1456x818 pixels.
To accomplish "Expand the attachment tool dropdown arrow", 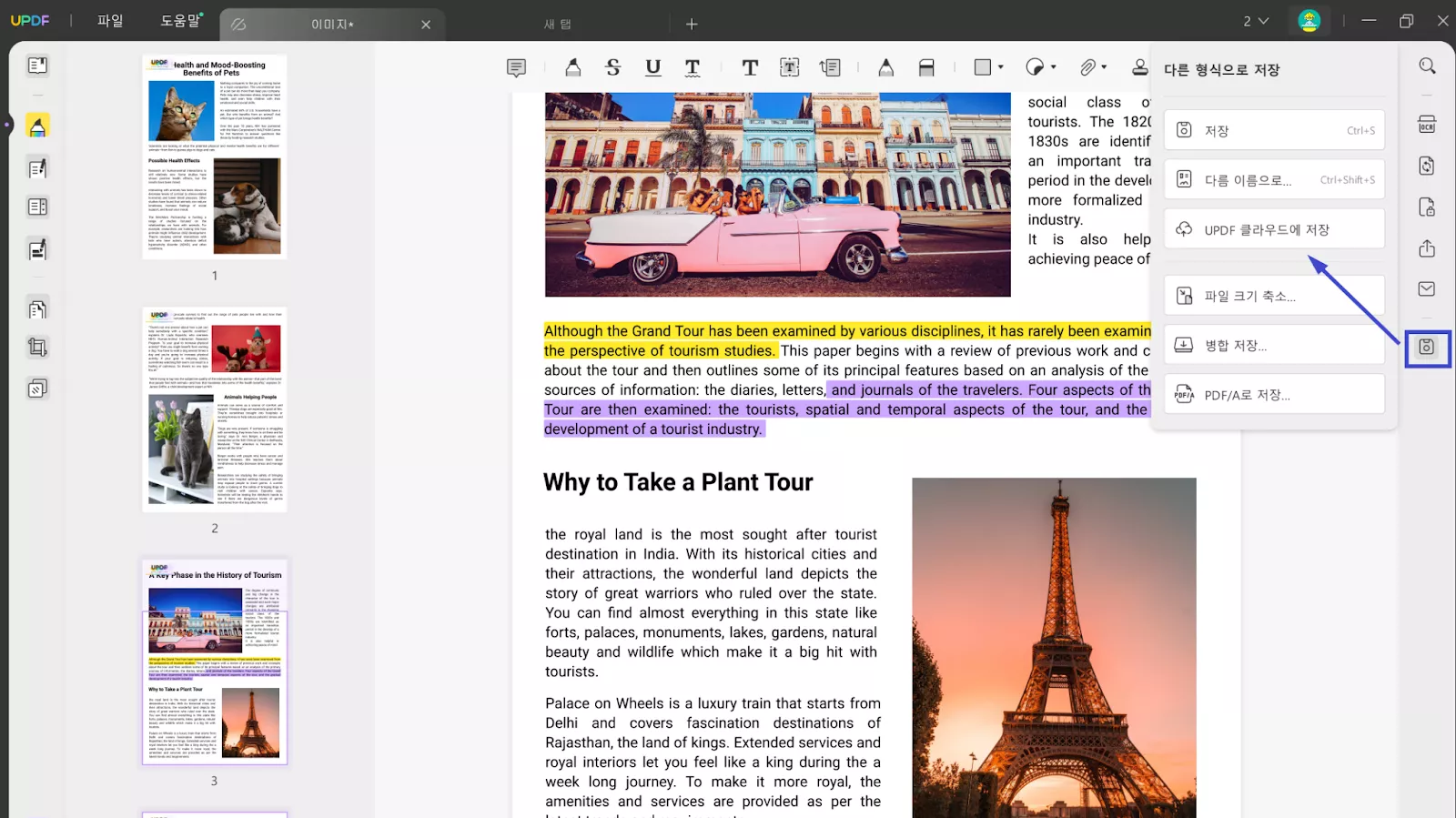I will coord(1104,67).
